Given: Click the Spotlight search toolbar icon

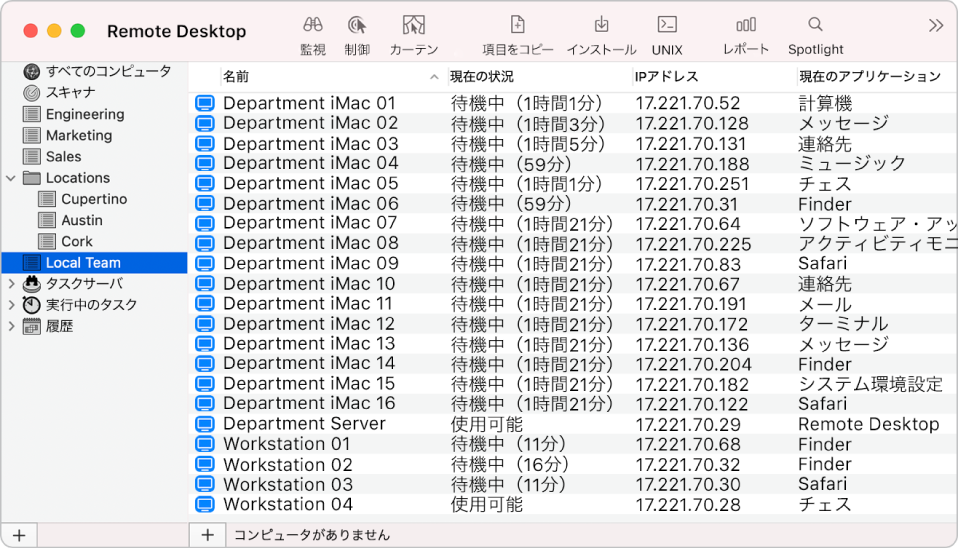Looking at the screenshot, I should coord(815,26).
